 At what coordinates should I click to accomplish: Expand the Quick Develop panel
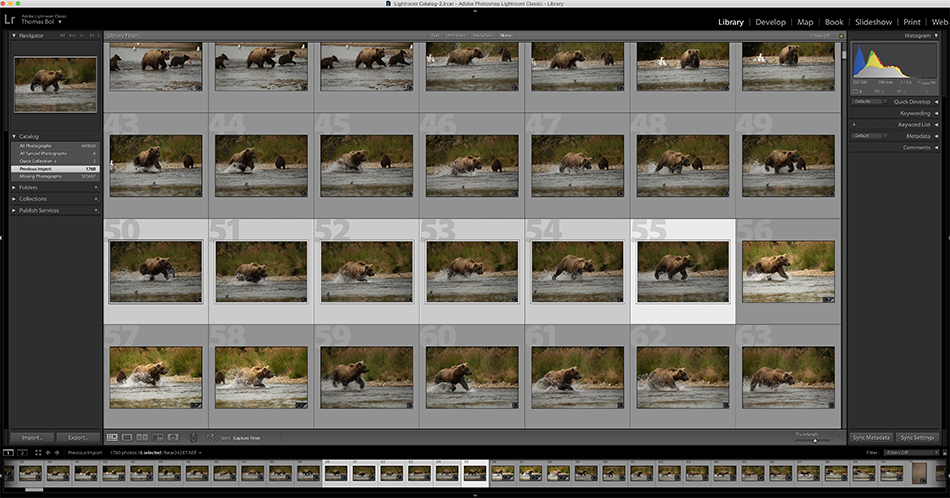(x=936, y=102)
